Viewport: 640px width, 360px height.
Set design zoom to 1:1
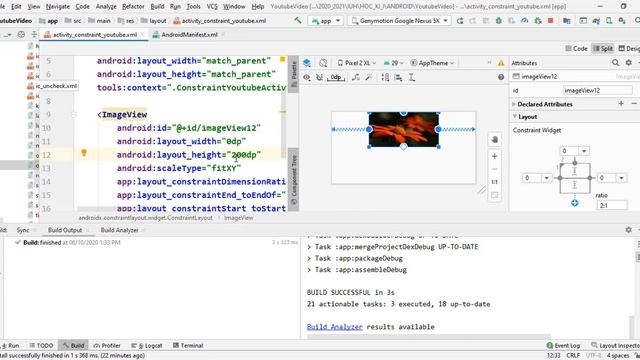[495, 182]
